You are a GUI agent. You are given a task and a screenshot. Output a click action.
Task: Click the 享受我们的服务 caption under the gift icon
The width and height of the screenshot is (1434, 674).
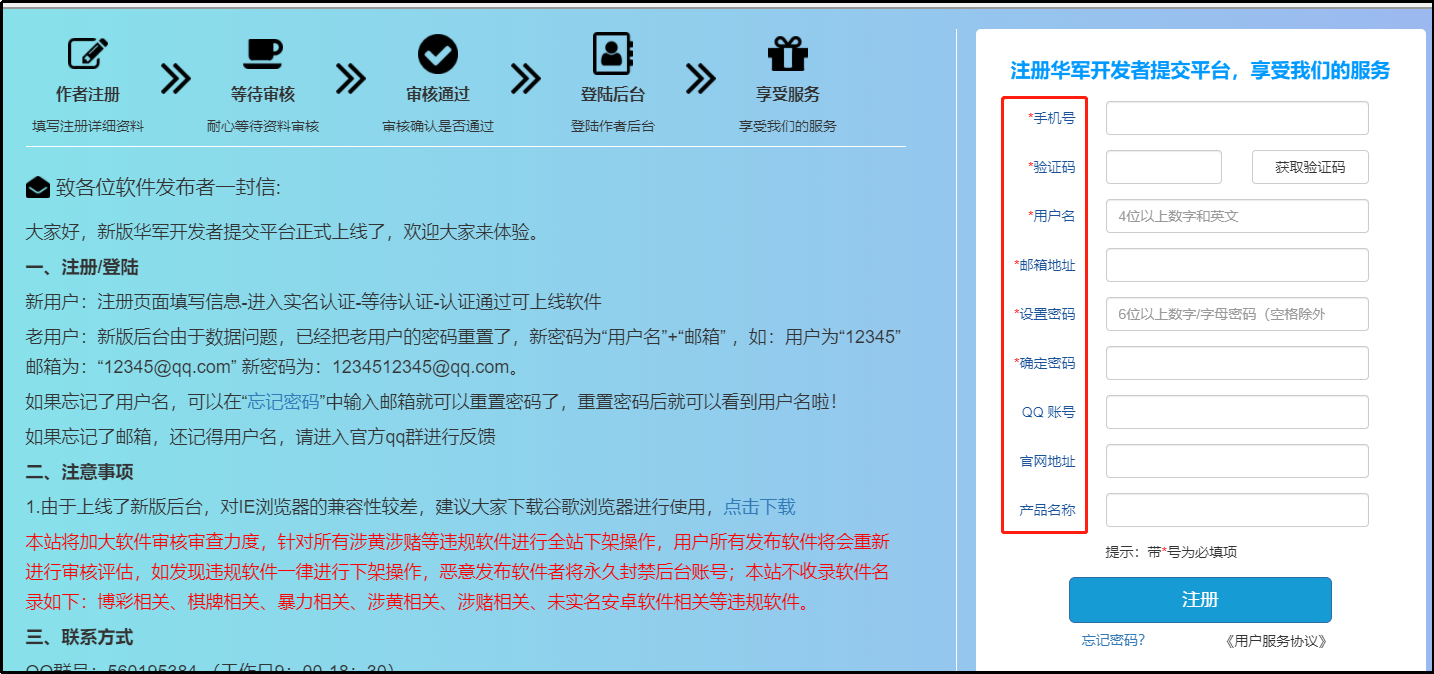pos(788,127)
